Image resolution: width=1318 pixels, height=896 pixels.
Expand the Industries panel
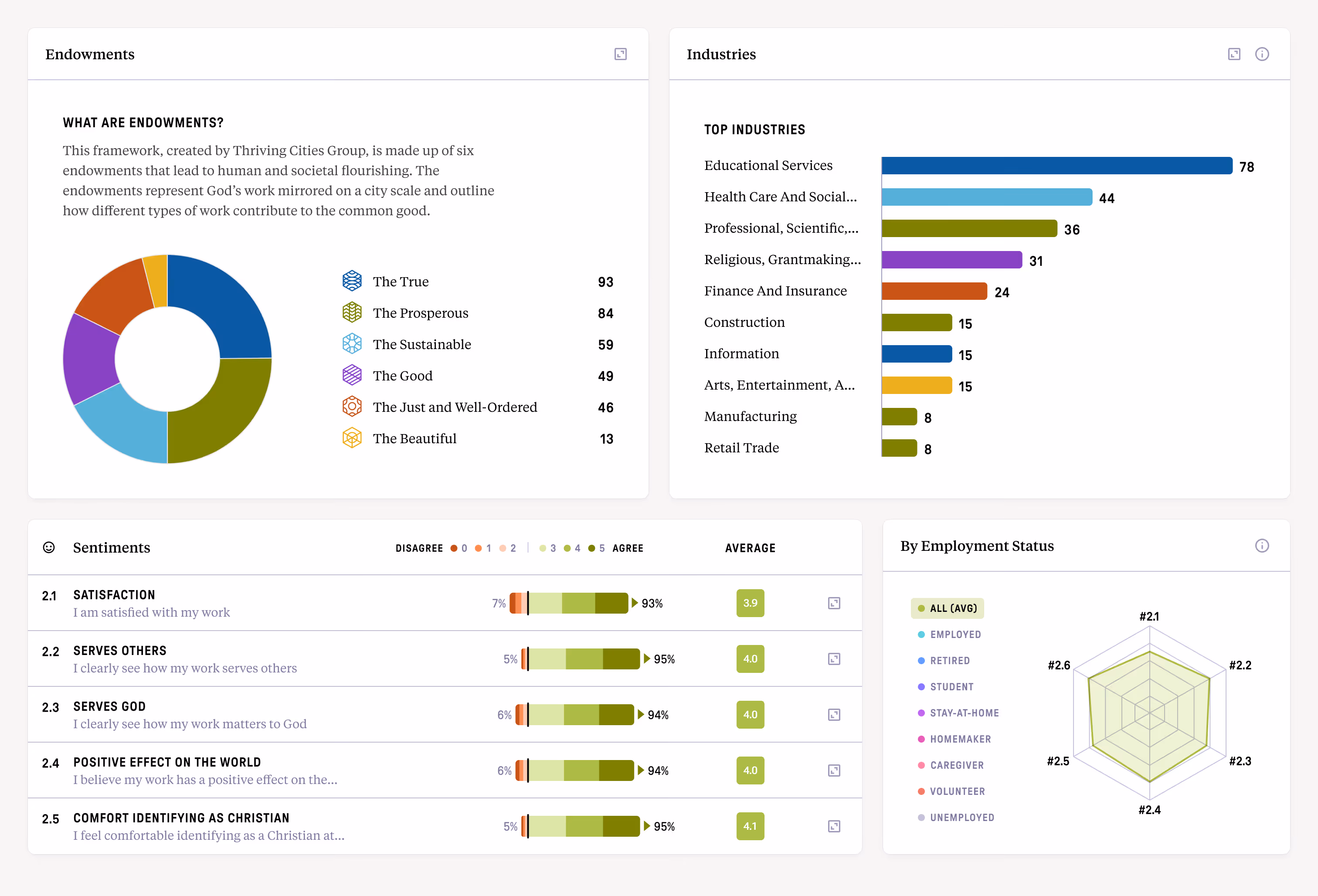1234,54
